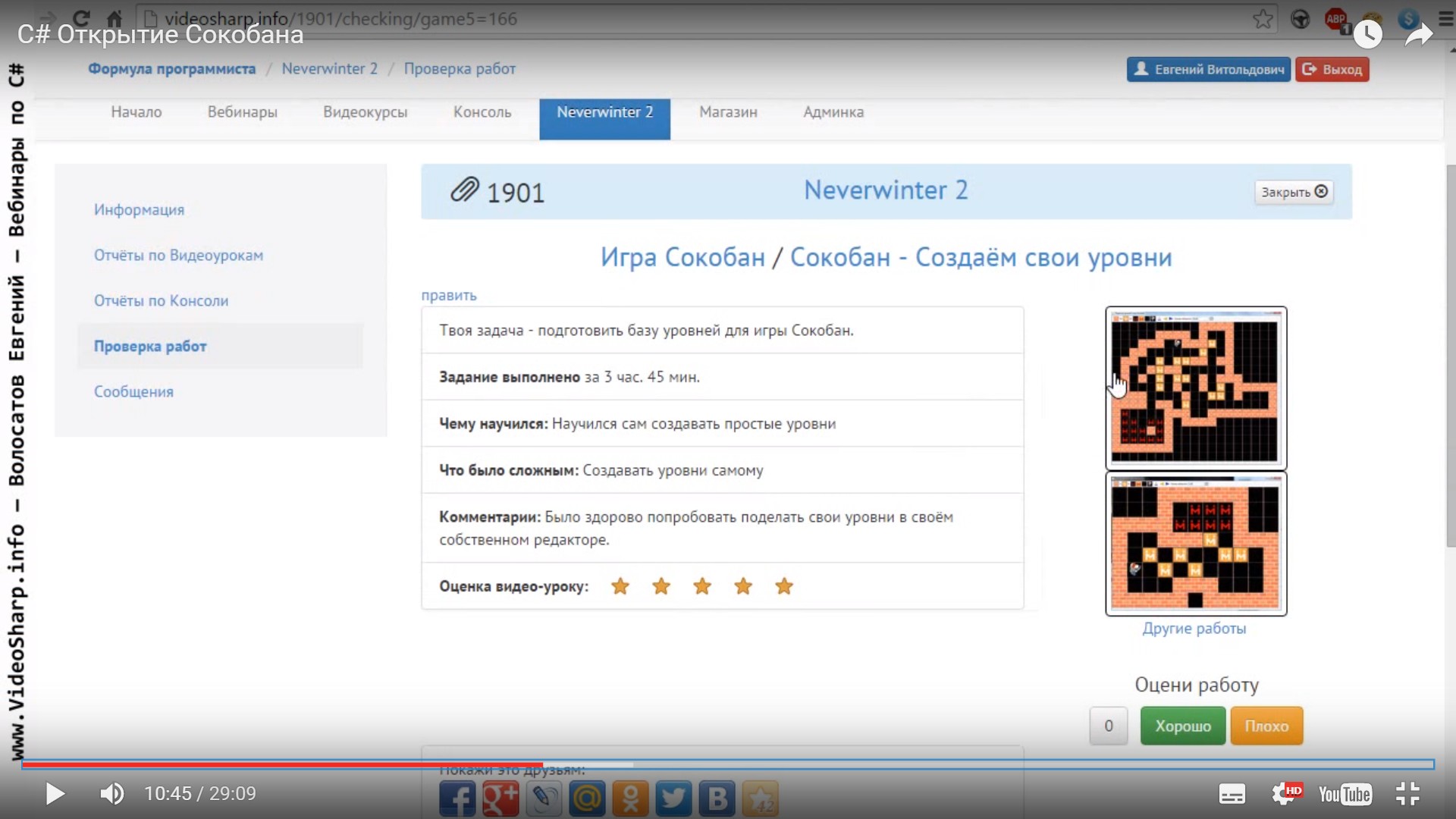Click the Watch Later clock icon
Image resolution: width=1456 pixels, height=819 pixels.
(x=1367, y=34)
